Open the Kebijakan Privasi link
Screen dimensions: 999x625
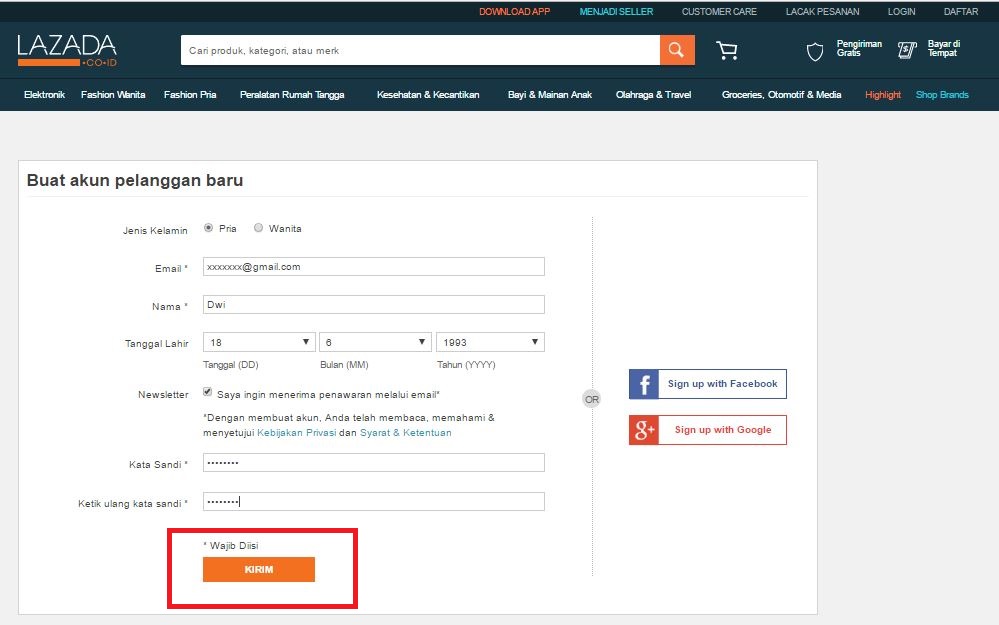point(295,433)
